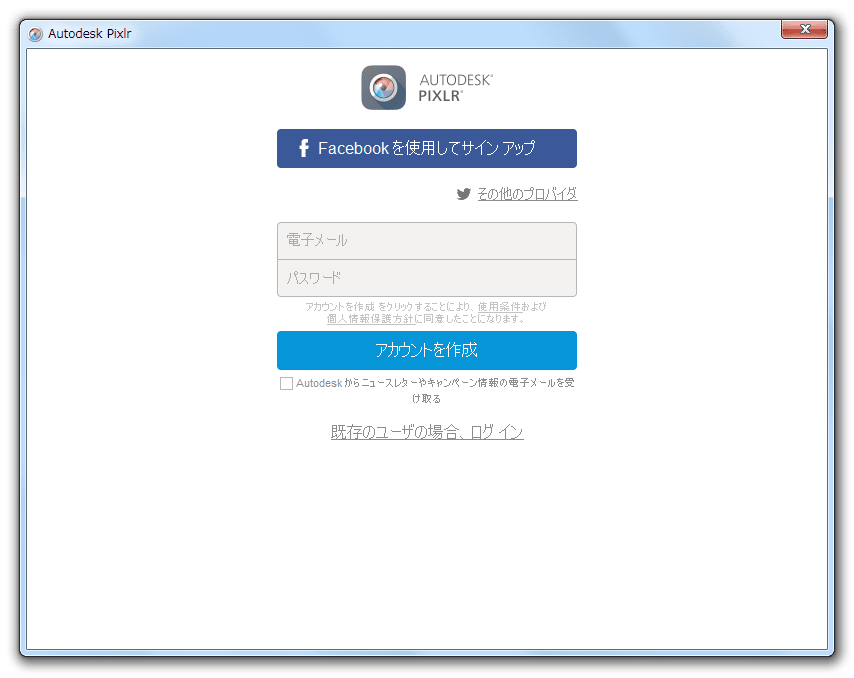The width and height of the screenshot is (854, 678).
Task: Focus the パスワード password field
Action: 426,278
